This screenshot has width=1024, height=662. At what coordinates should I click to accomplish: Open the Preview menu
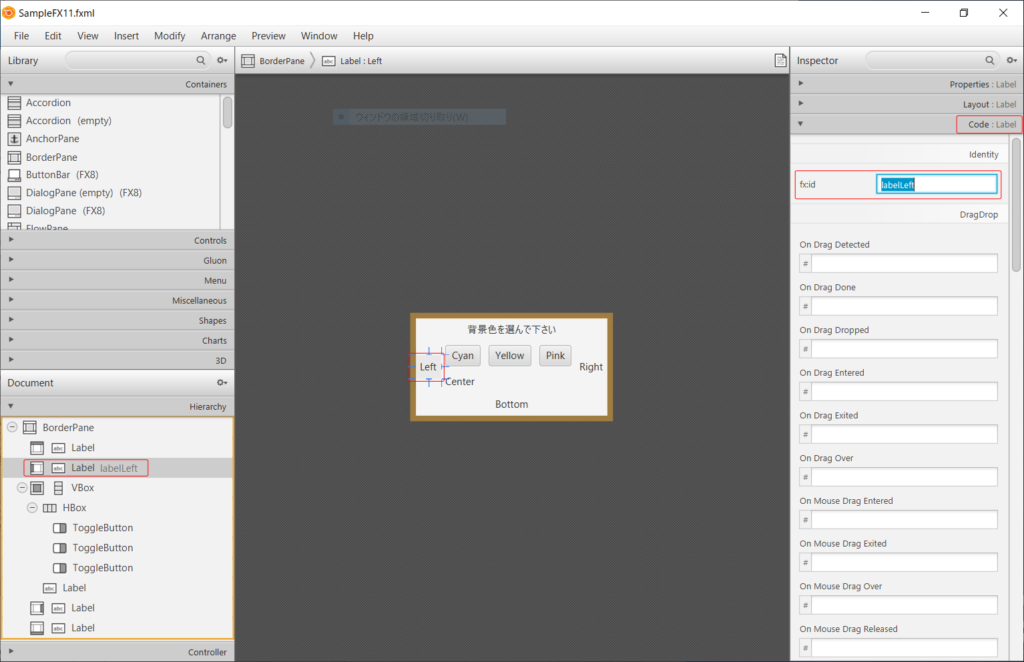tap(268, 35)
